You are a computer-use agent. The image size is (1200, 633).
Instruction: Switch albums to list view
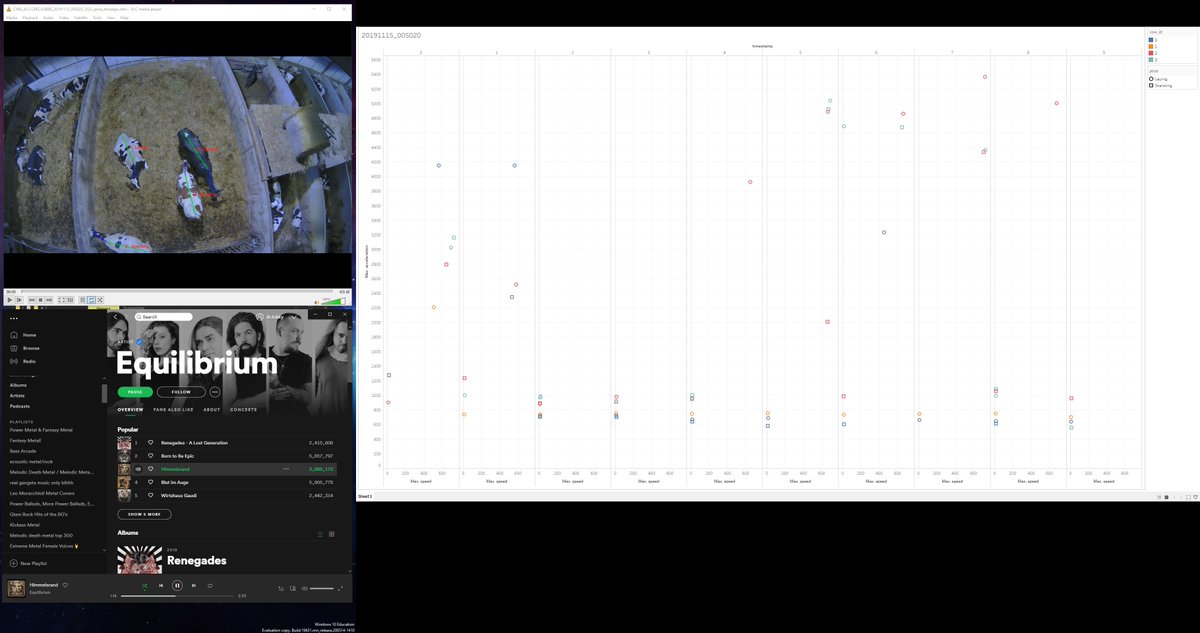(x=320, y=534)
